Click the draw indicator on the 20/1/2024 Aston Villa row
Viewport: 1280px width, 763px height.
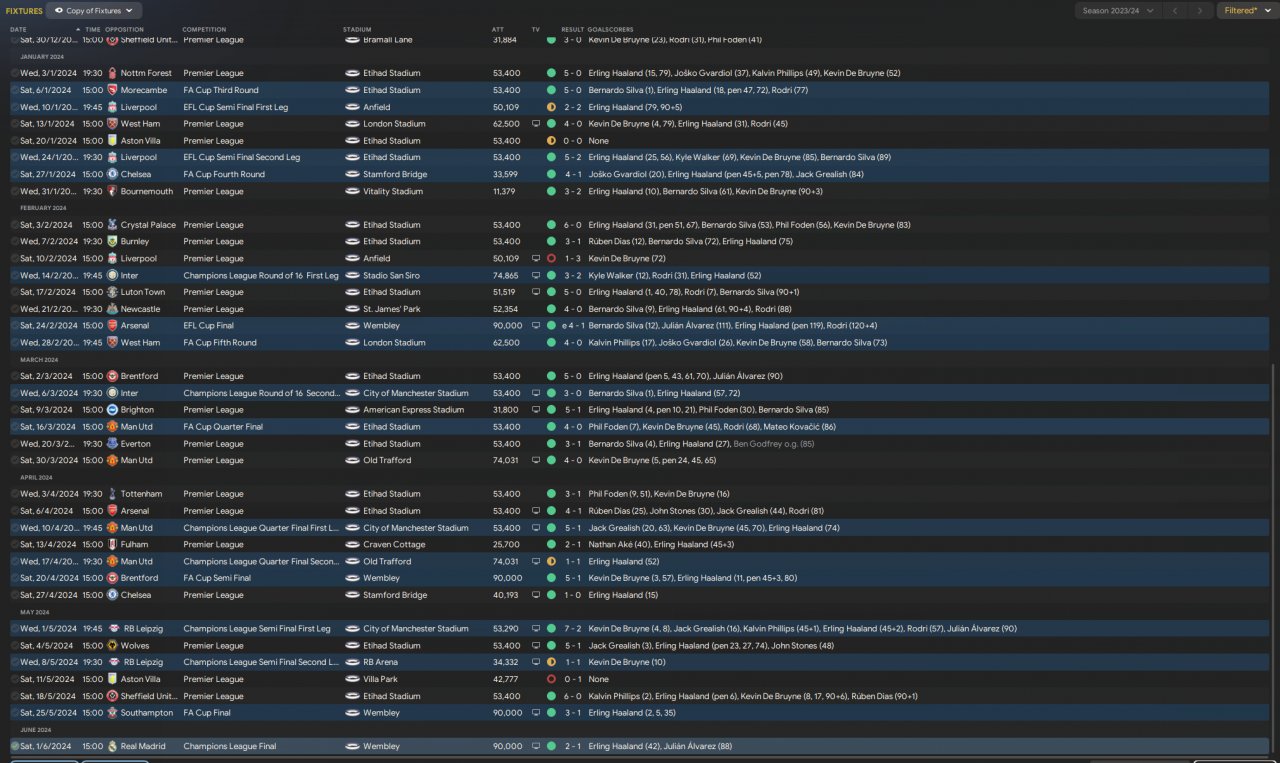coord(551,141)
